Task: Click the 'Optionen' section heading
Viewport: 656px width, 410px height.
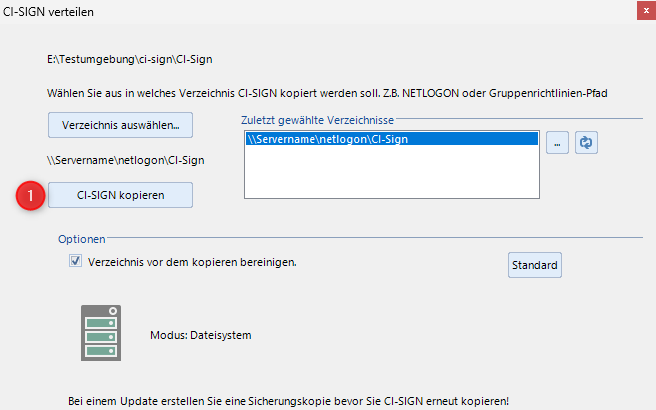Action: tap(81, 240)
